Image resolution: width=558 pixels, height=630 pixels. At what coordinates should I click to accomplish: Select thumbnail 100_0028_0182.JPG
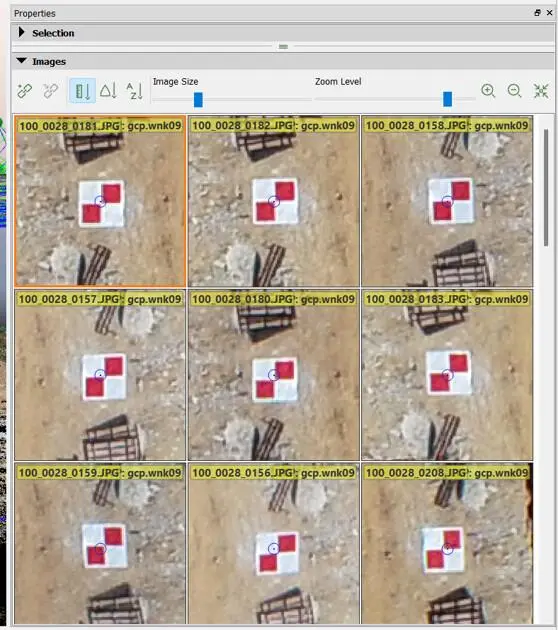pyautogui.click(x=274, y=201)
